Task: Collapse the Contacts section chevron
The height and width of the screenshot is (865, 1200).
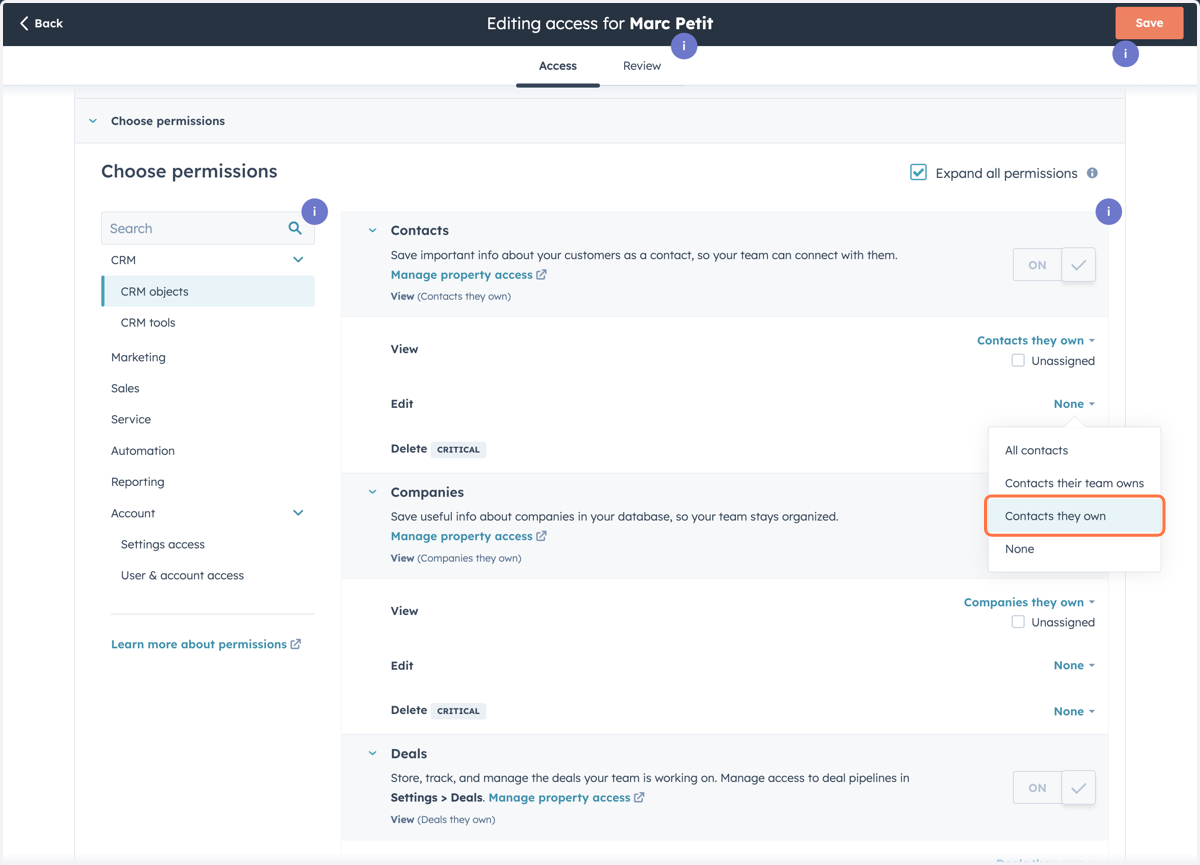Action: tap(372, 230)
